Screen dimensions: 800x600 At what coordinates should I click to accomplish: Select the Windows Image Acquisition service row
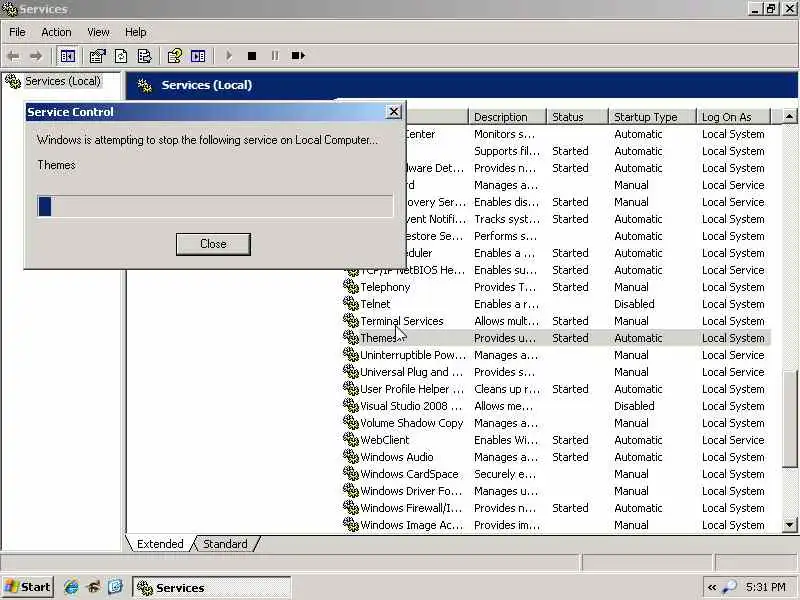pos(556,524)
